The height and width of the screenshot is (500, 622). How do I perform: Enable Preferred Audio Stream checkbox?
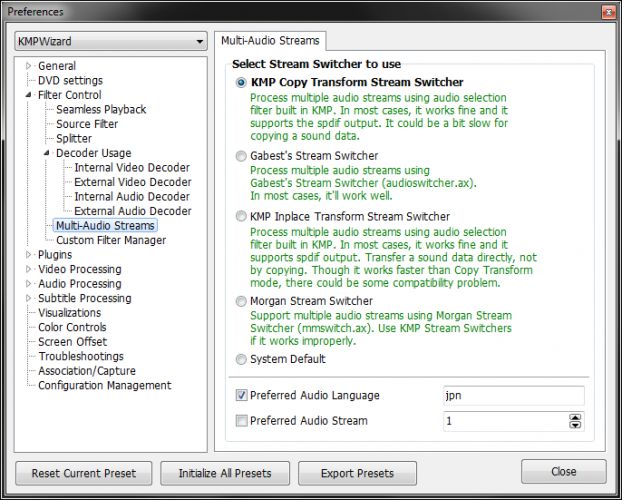point(242,420)
